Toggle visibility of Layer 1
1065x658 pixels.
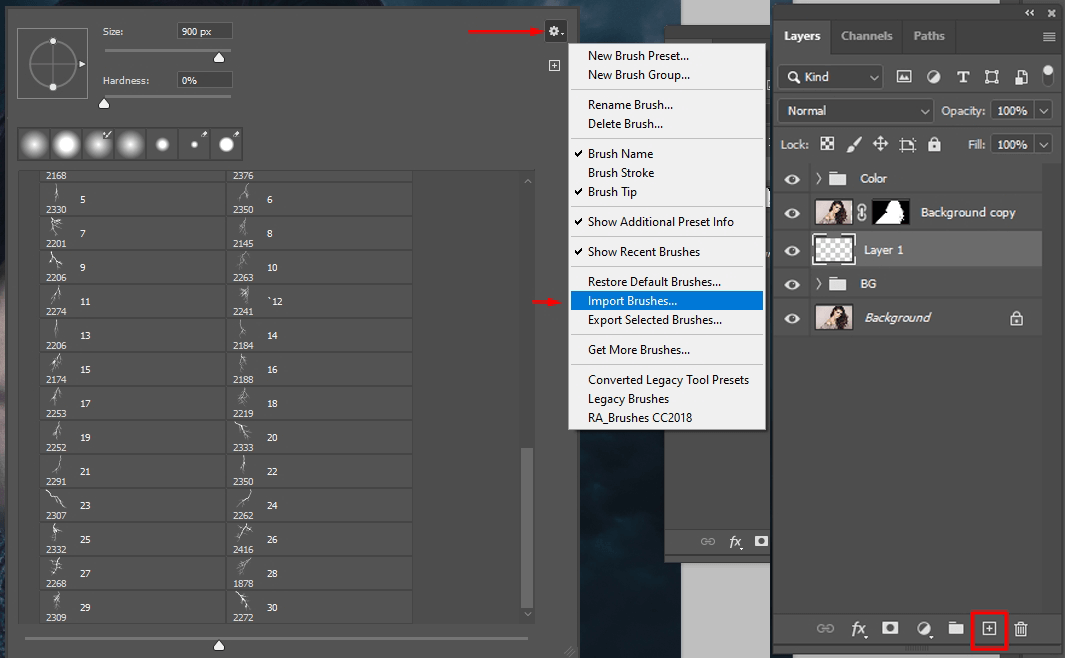tap(792, 250)
